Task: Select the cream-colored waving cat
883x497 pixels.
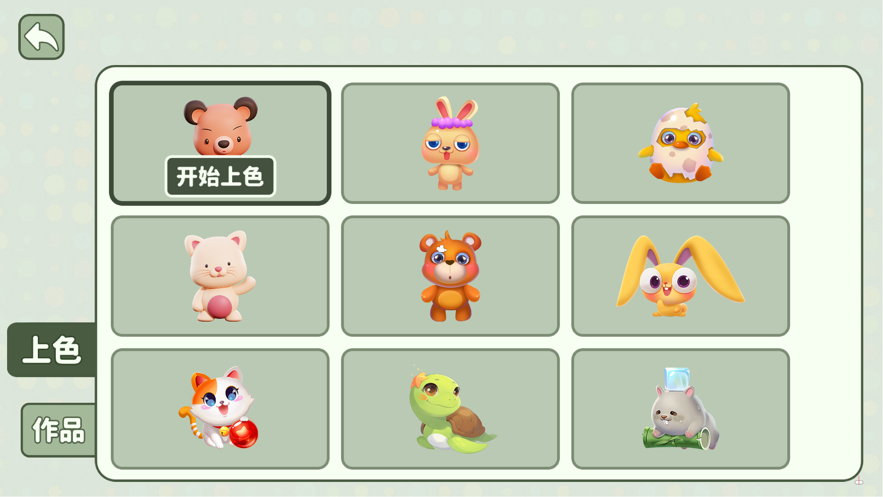Action: click(220, 276)
